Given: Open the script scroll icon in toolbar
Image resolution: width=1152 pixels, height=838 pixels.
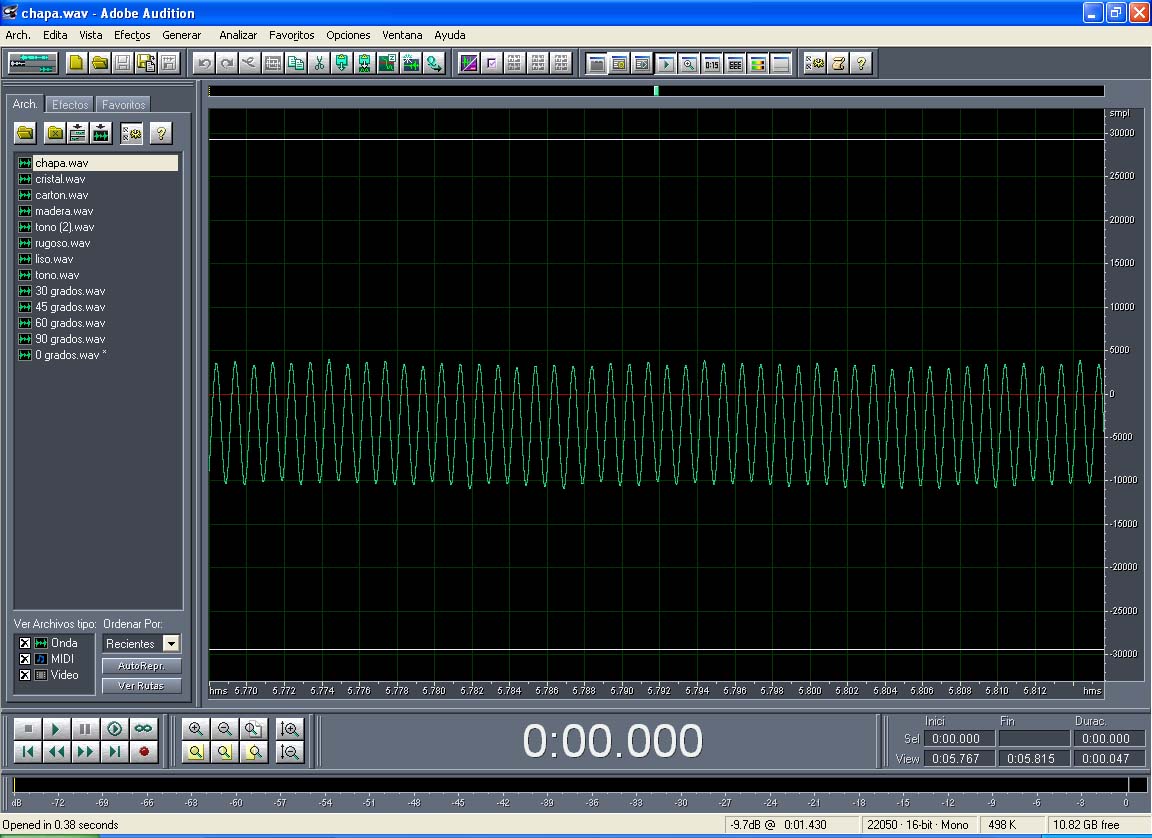Looking at the screenshot, I should point(838,64).
